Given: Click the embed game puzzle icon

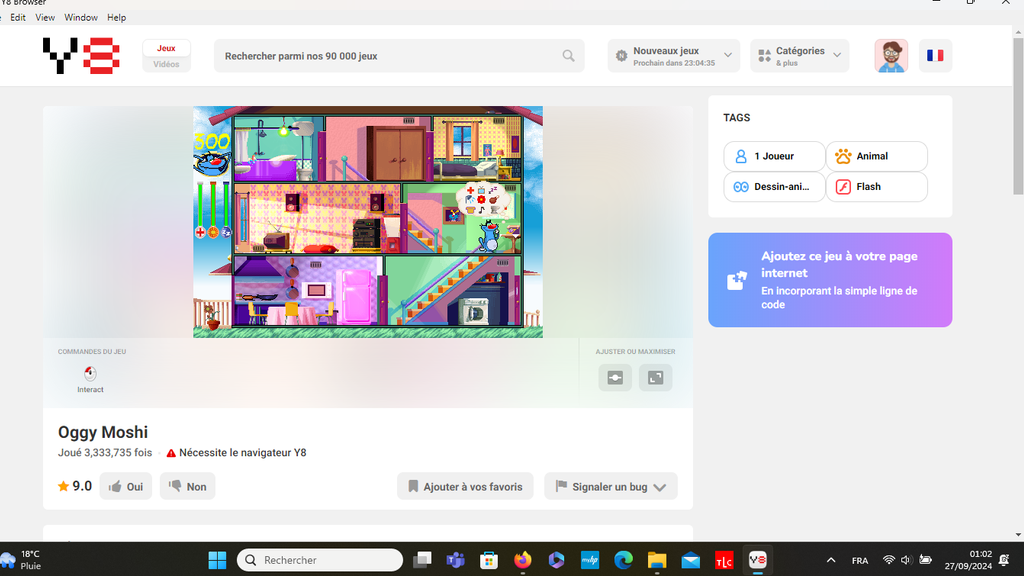Looking at the screenshot, I should tap(736, 281).
